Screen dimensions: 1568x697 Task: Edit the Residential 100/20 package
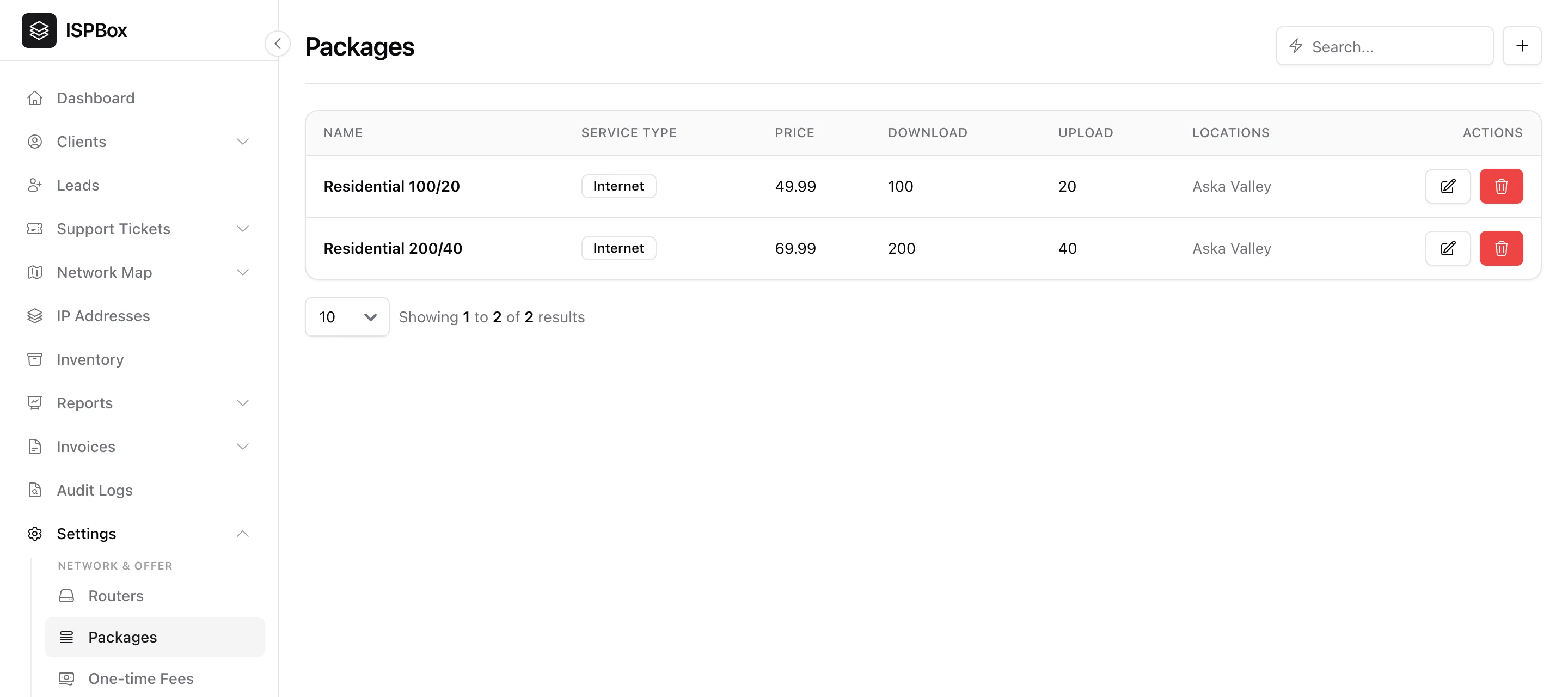(1448, 186)
